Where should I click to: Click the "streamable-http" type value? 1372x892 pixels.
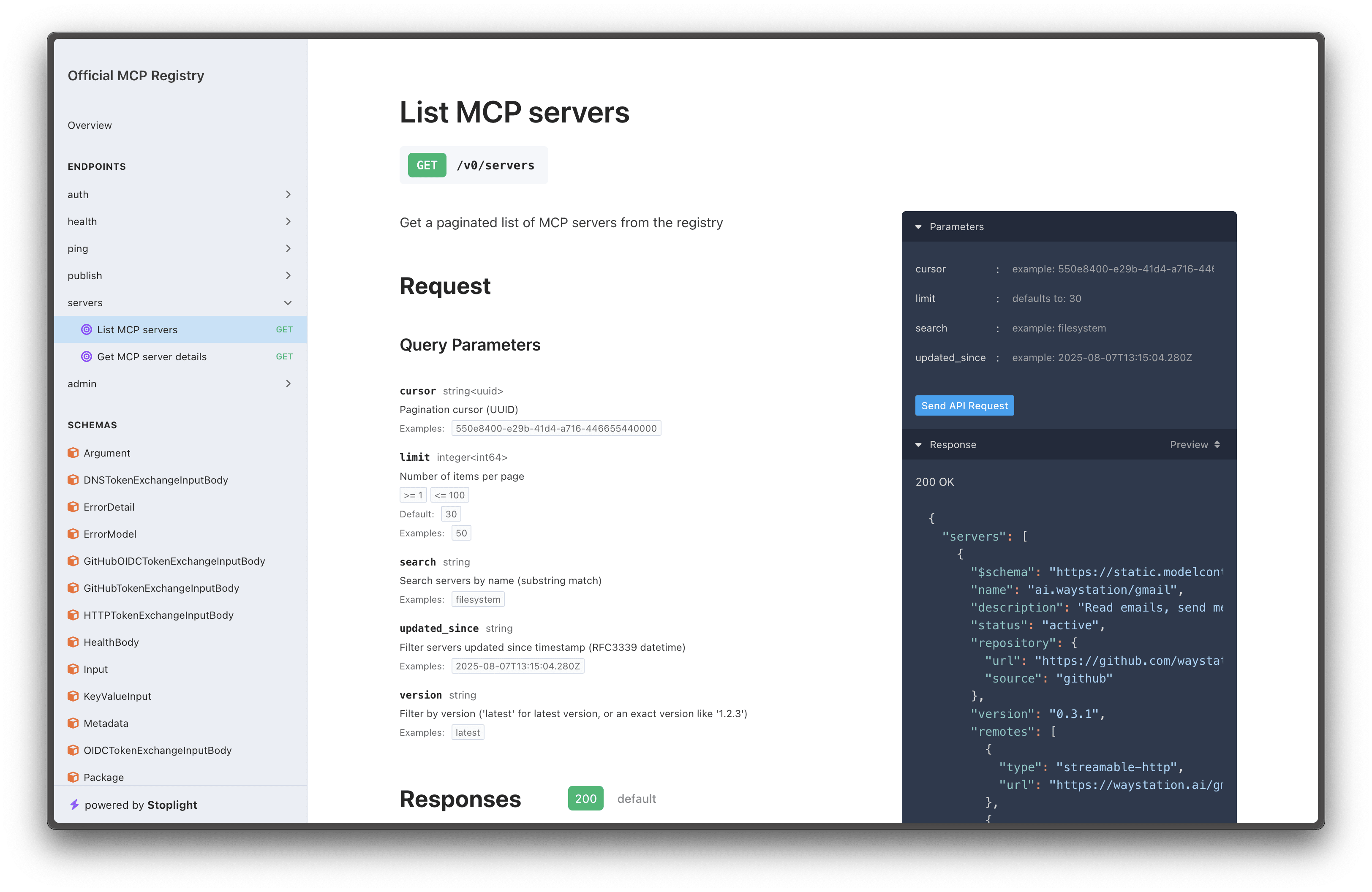coord(1116,767)
